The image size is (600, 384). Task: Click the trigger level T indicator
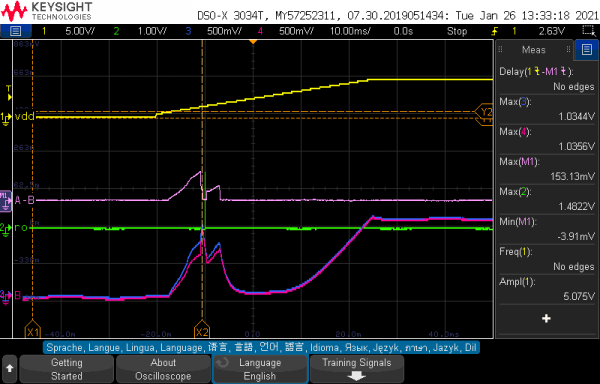tap(8, 93)
